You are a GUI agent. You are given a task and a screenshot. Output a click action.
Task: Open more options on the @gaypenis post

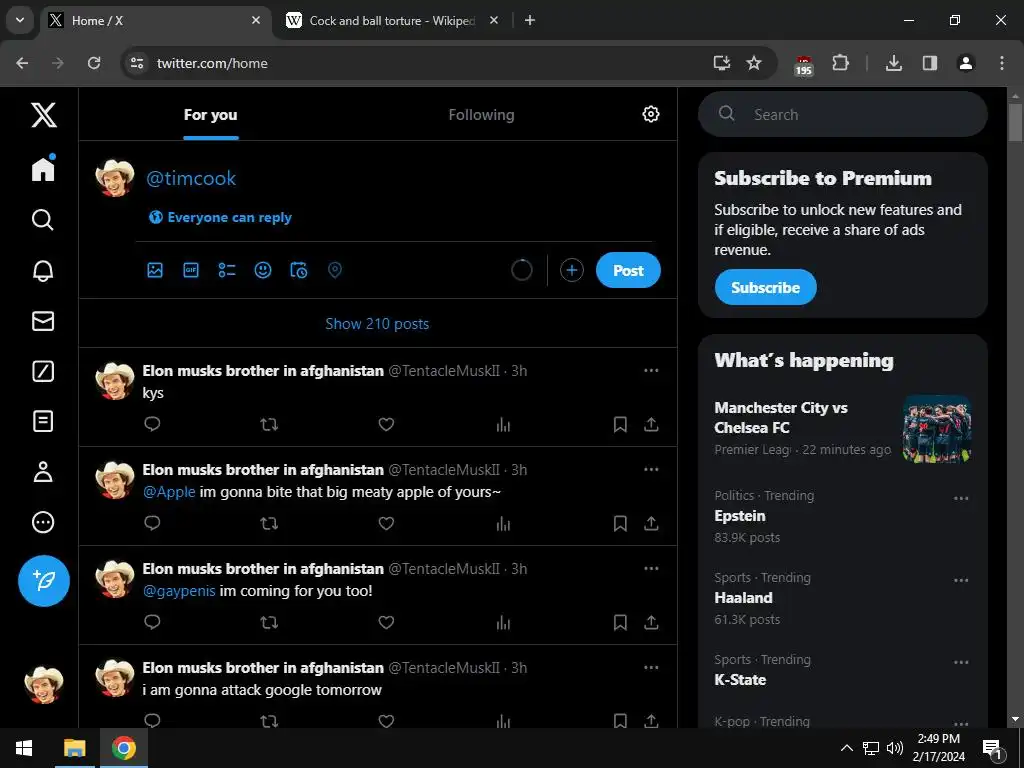(x=651, y=568)
